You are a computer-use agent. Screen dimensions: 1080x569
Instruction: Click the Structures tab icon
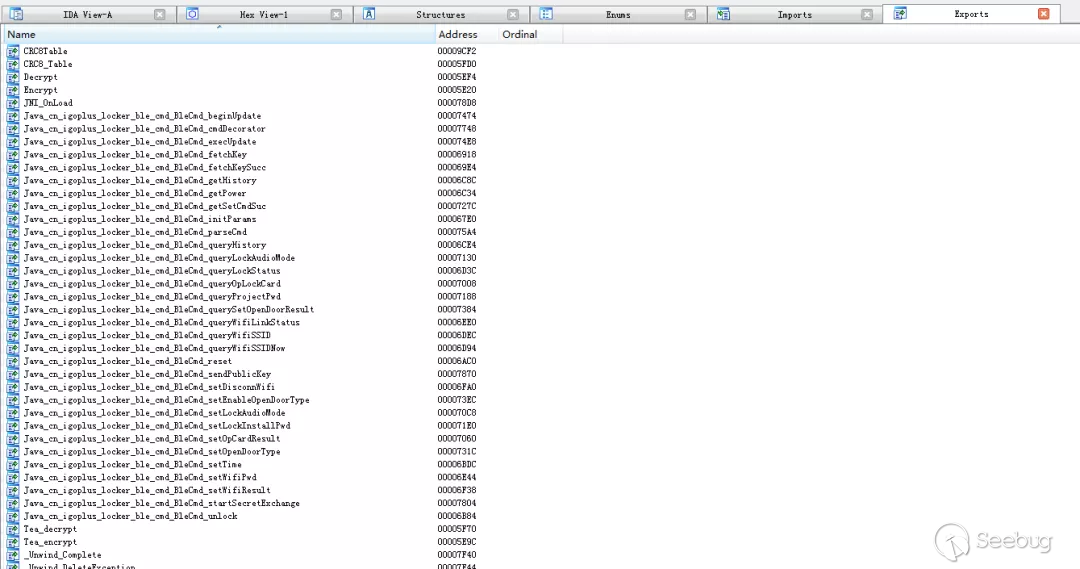point(369,14)
